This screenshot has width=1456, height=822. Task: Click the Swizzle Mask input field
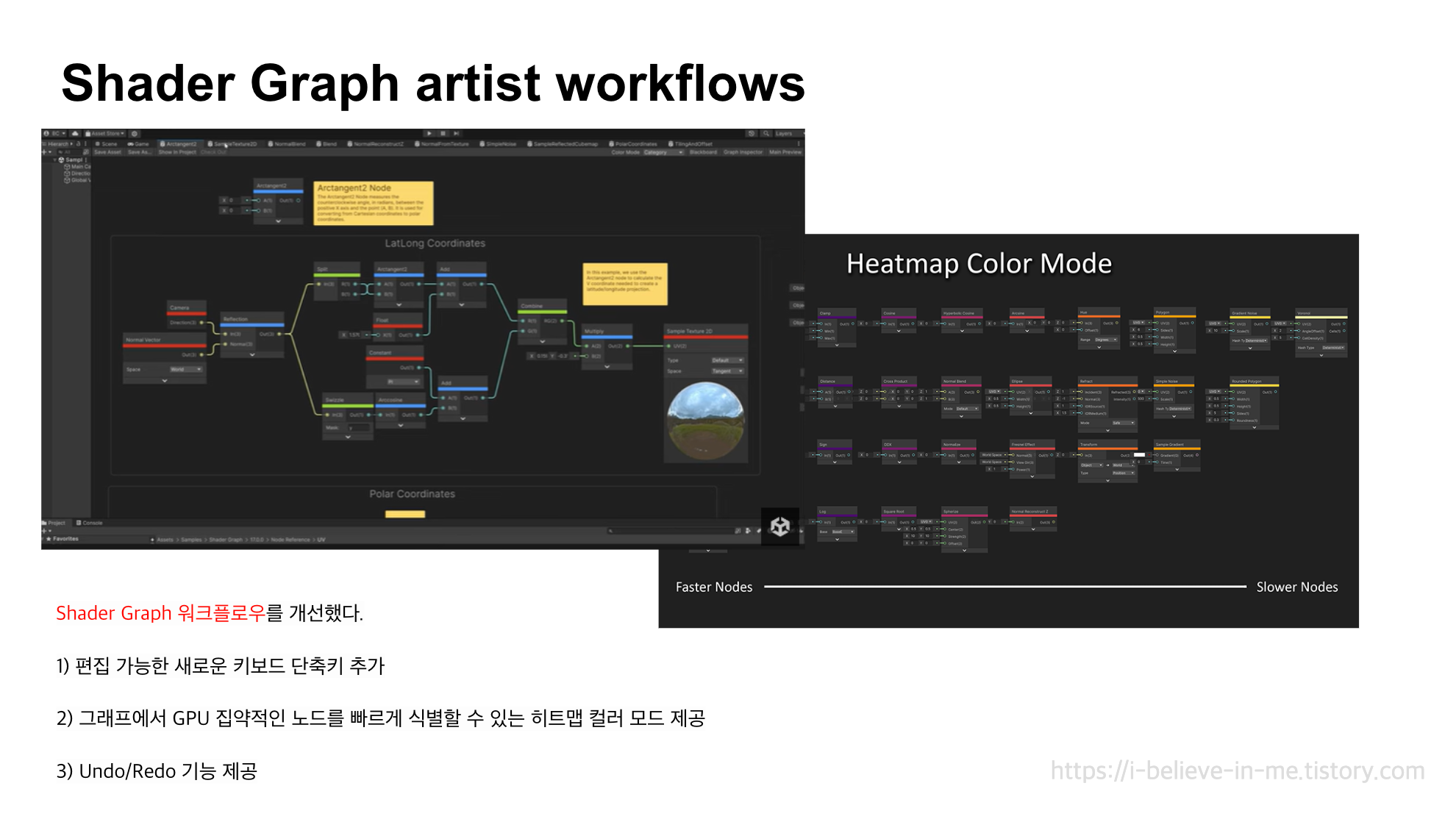(x=360, y=428)
